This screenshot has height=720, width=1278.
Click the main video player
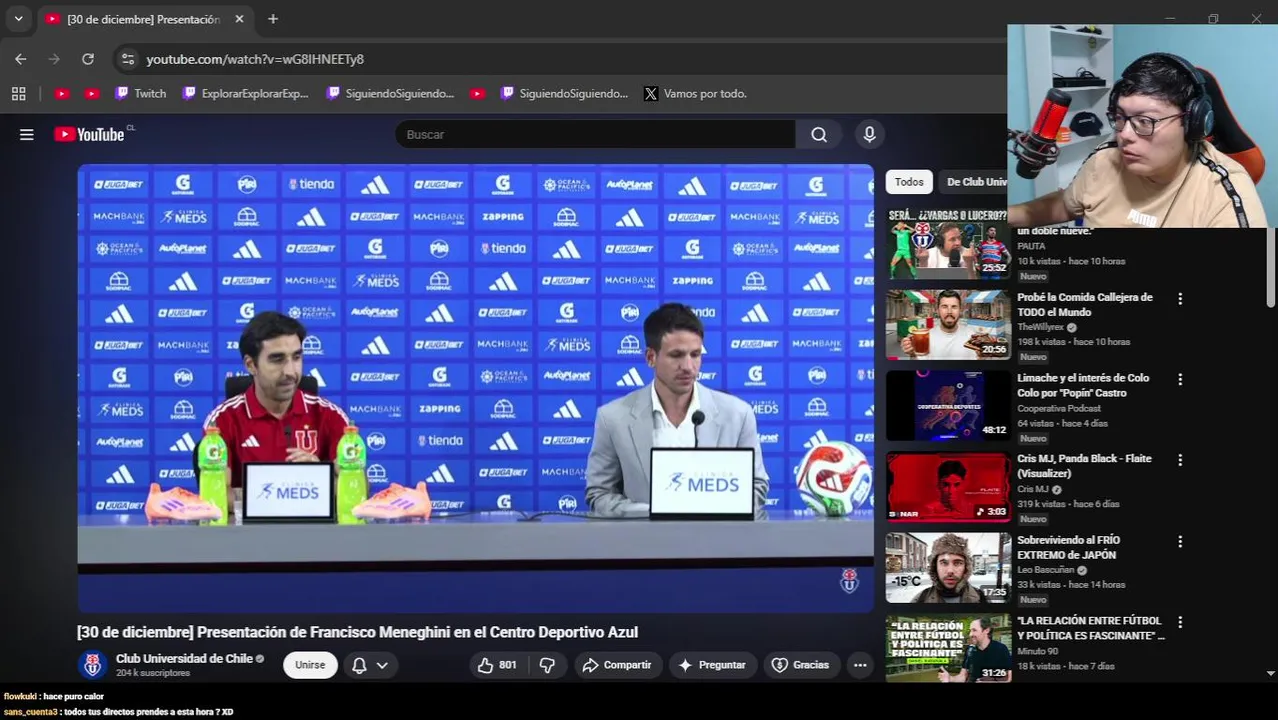475,388
